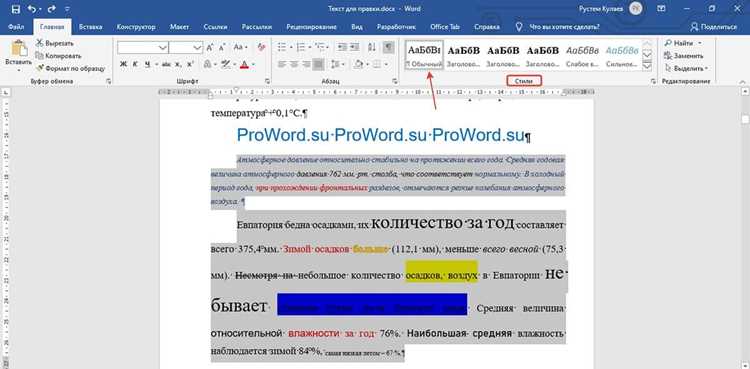Align text to the left
The width and height of the screenshot is (750, 369).
(x=282, y=64)
